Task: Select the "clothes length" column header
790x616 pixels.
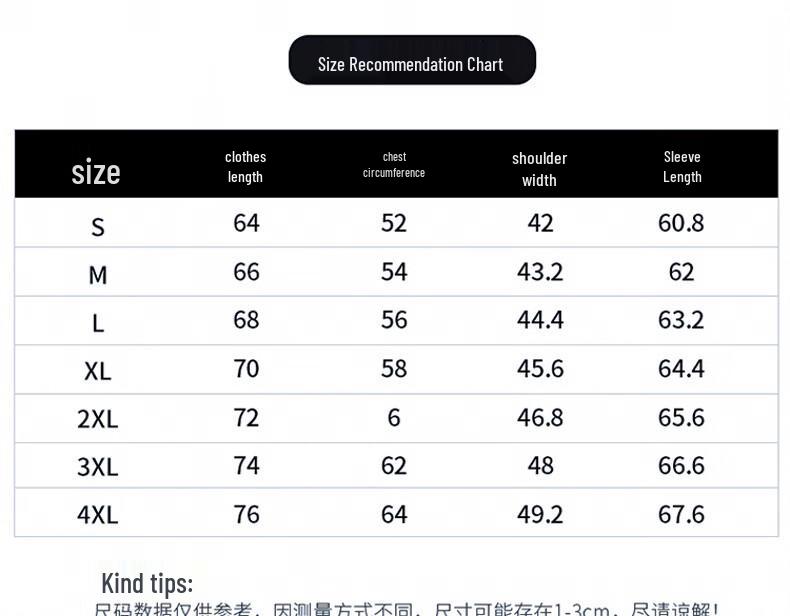Action: click(245, 166)
